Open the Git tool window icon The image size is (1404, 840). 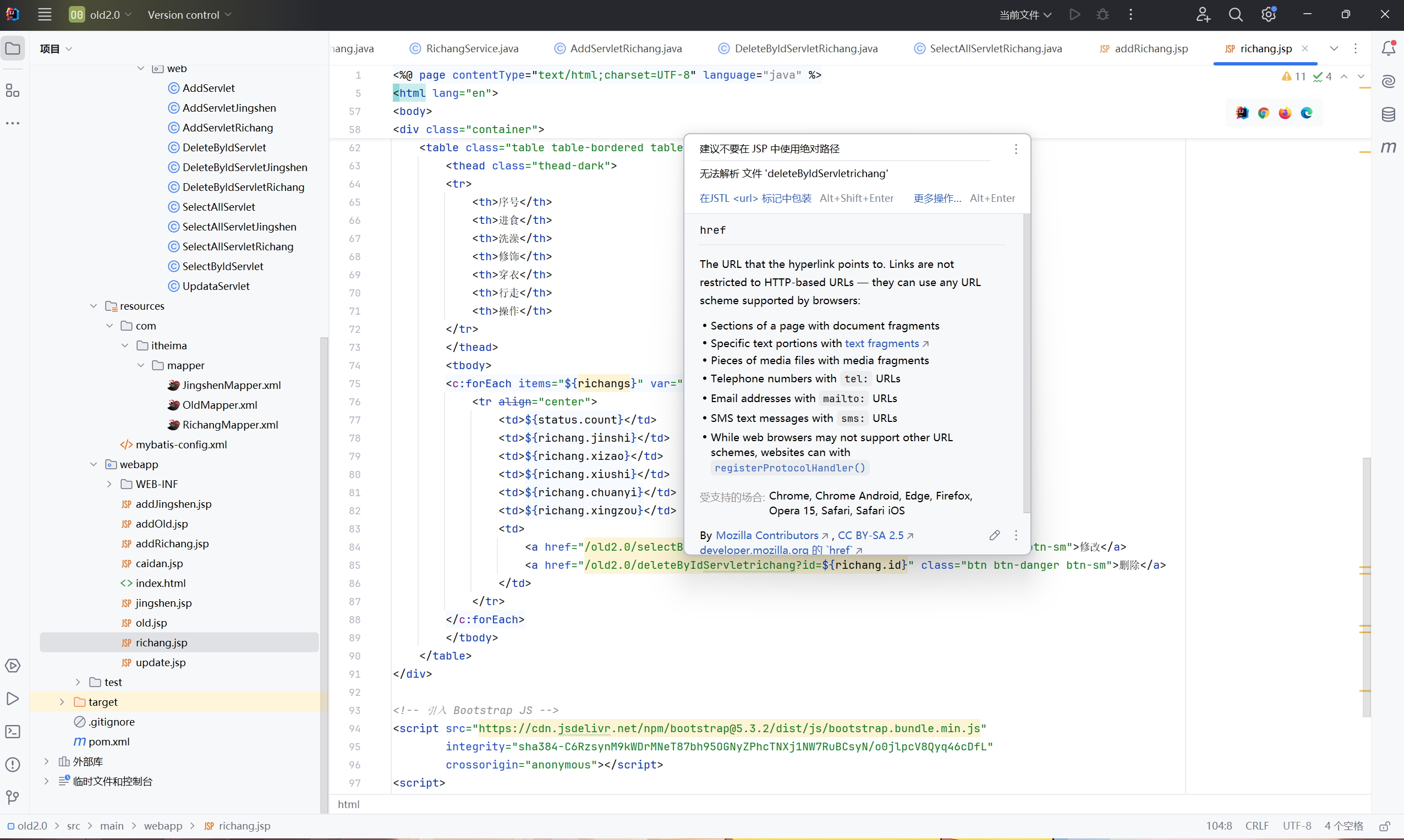[x=13, y=798]
